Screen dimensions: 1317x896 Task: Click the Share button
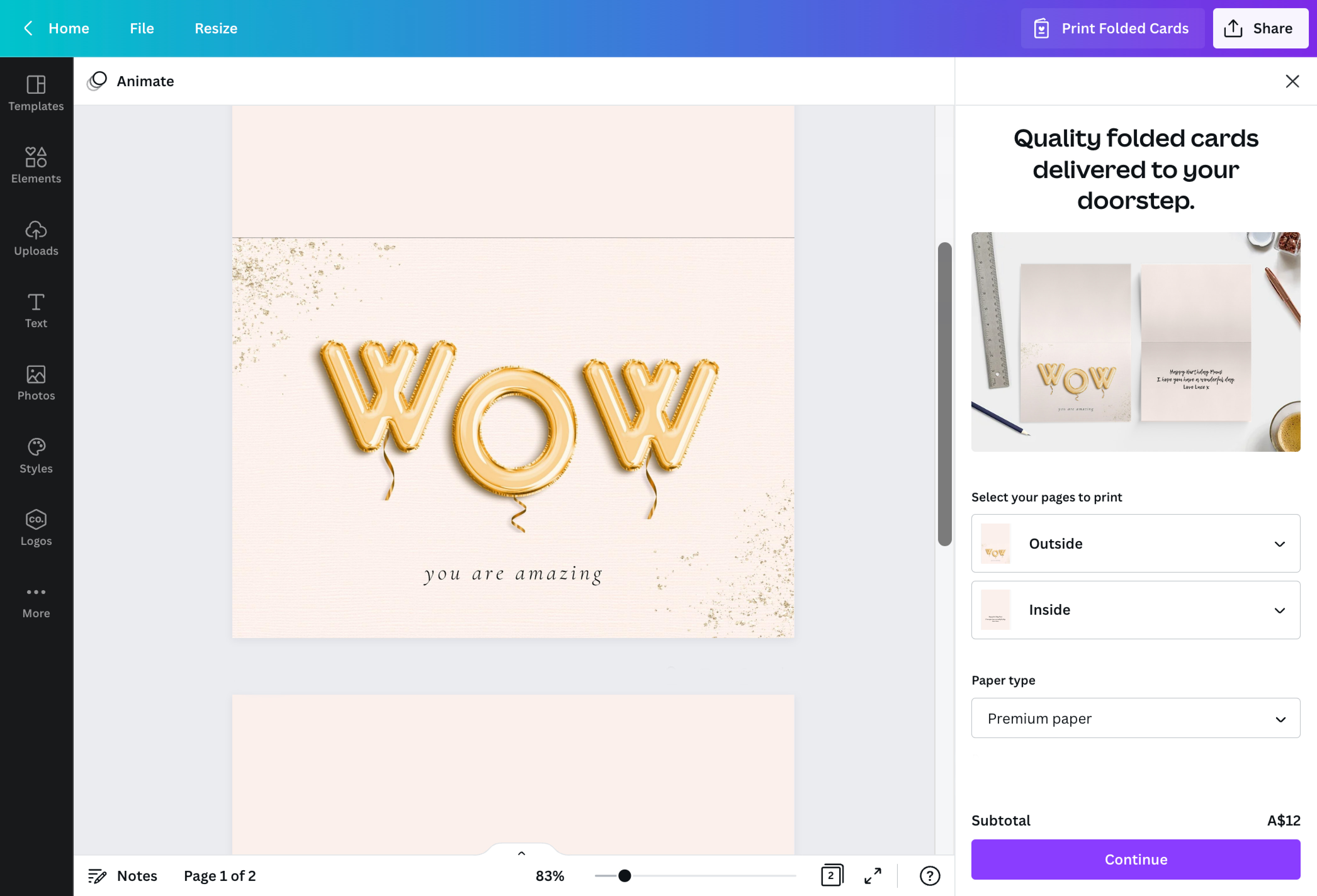pyautogui.click(x=1260, y=28)
